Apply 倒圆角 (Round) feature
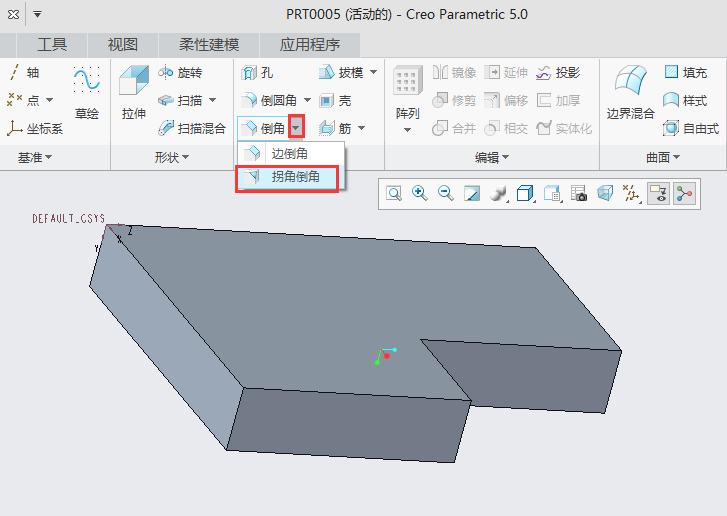 point(269,100)
